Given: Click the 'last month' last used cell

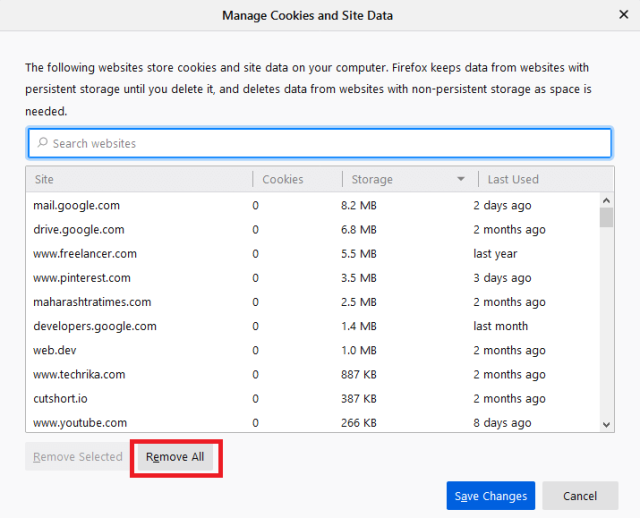Looking at the screenshot, I should pos(500,326).
